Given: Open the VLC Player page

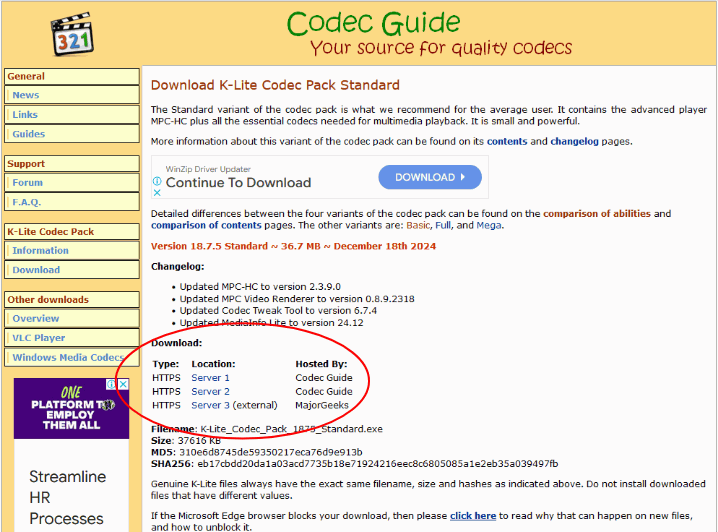Looking at the screenshot, I should (x=72, y=338).
